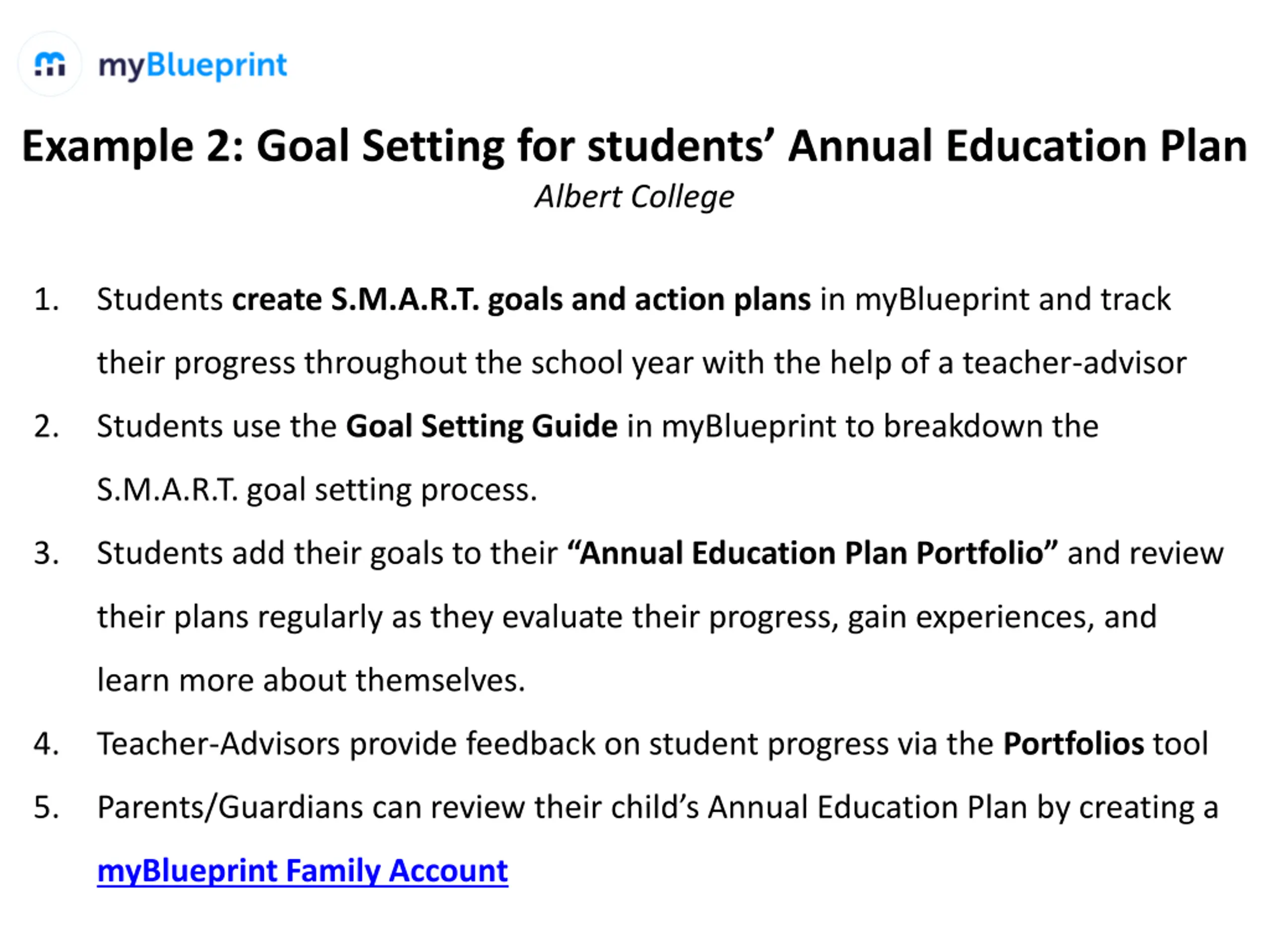Click list number 5
Screen dimensions: 1270x952
(x=47, y=807)
